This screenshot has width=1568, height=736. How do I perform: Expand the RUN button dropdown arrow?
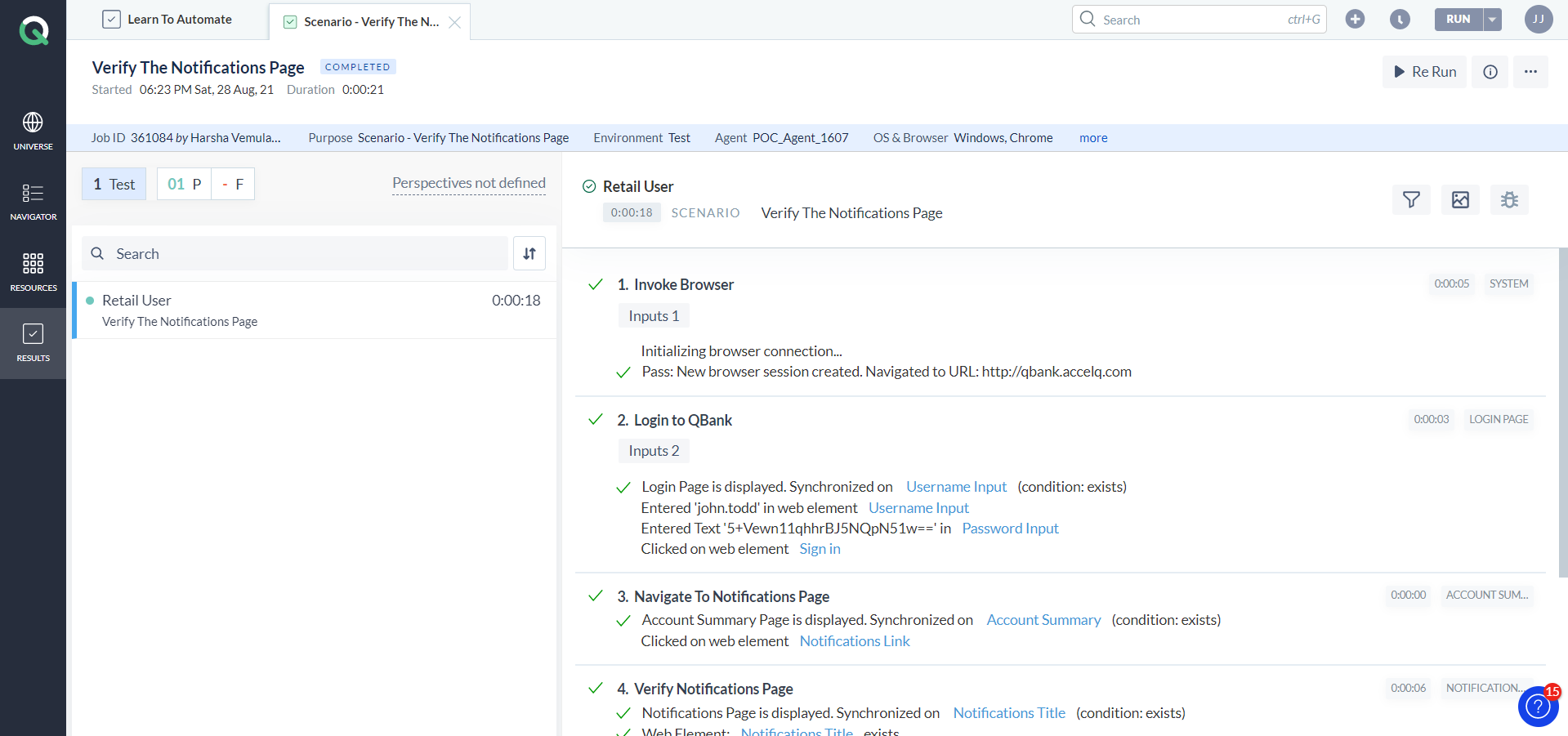click(x=1492, y=20)
